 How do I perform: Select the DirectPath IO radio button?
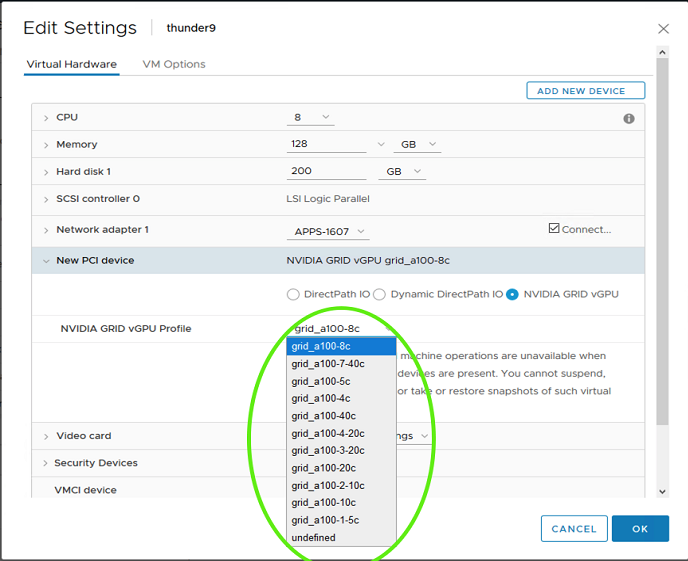293,294
